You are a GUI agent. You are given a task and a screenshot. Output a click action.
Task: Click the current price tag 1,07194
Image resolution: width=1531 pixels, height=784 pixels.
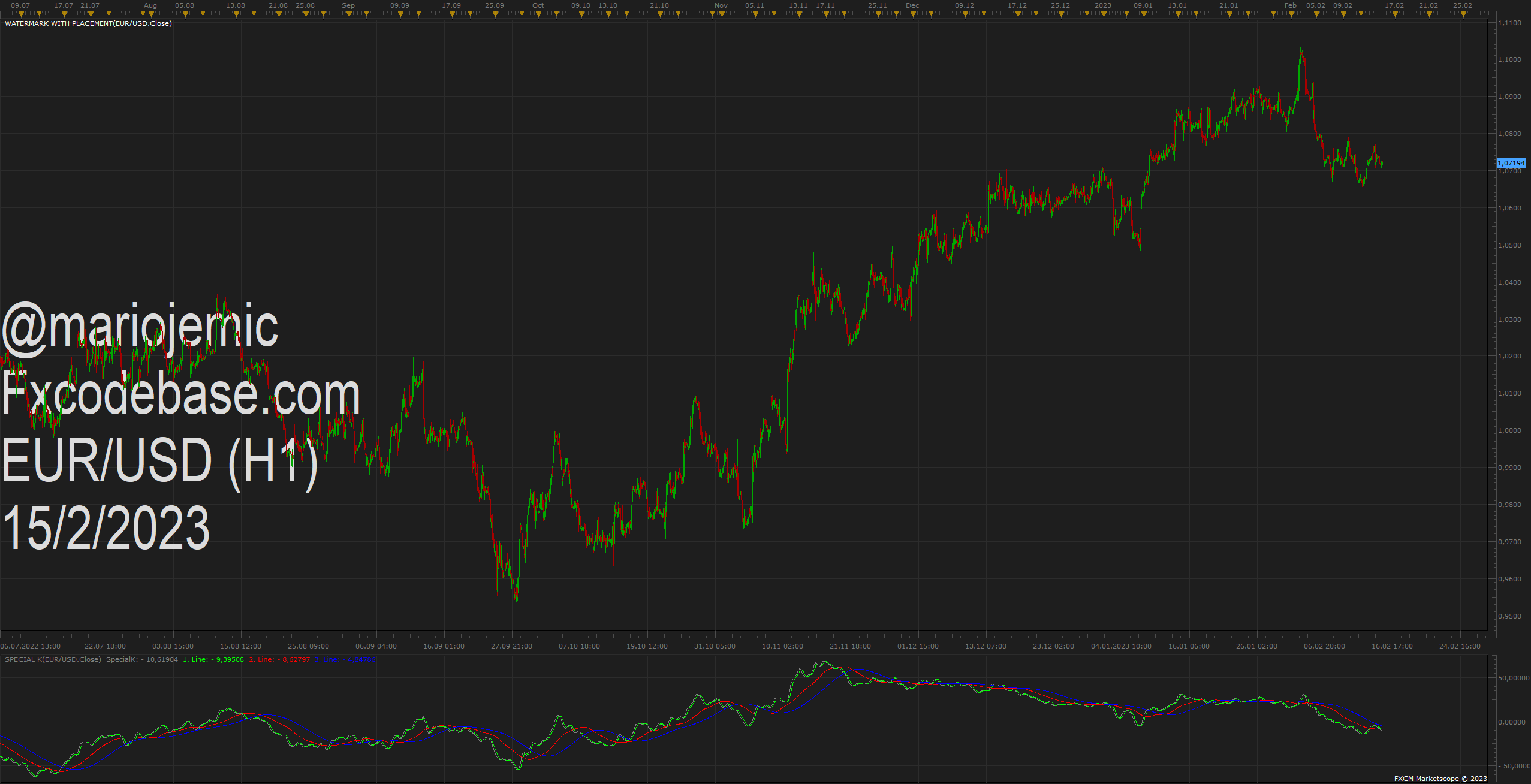click(1511, 163)
